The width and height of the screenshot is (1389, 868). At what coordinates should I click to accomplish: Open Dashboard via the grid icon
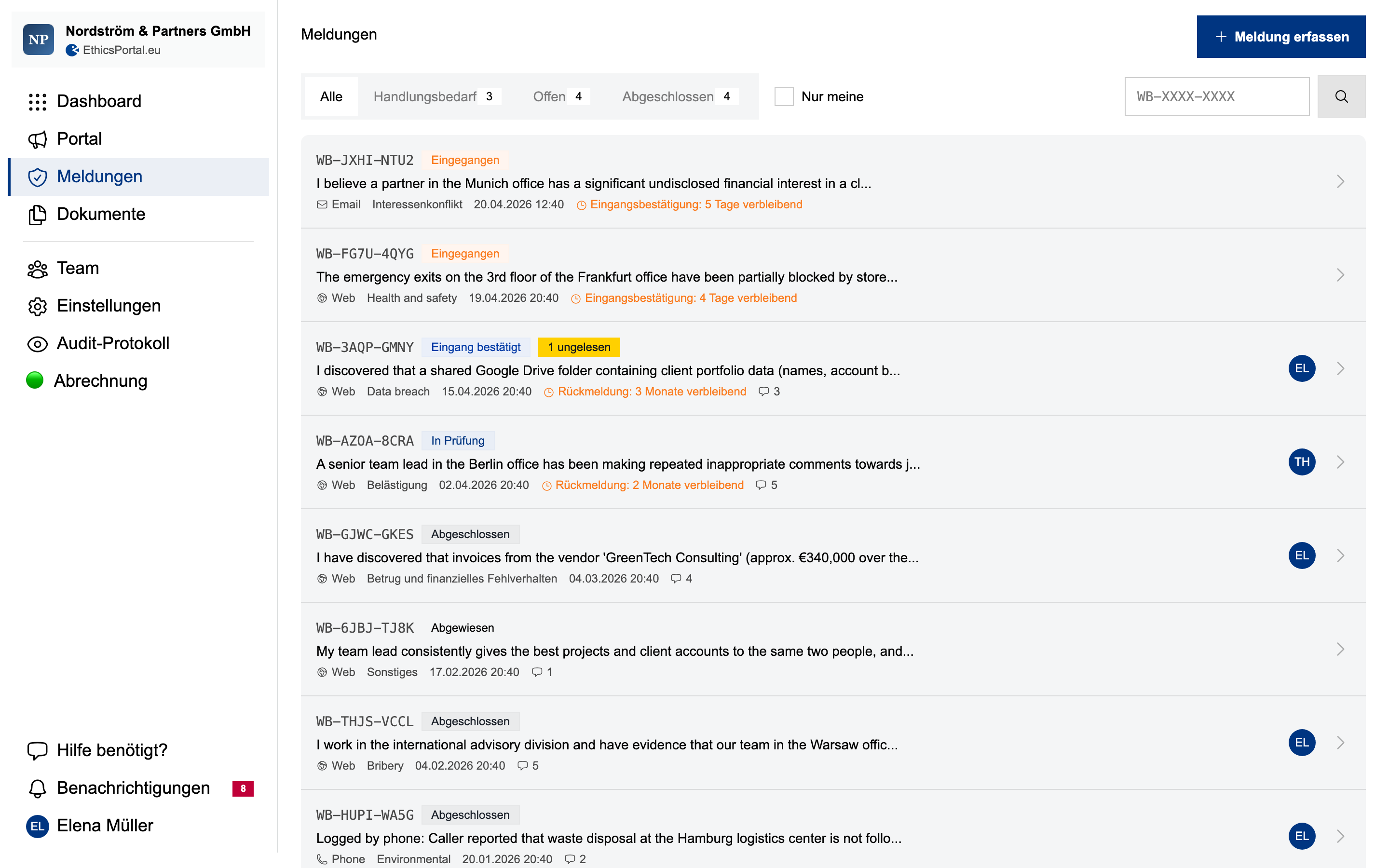coord(37,102)
